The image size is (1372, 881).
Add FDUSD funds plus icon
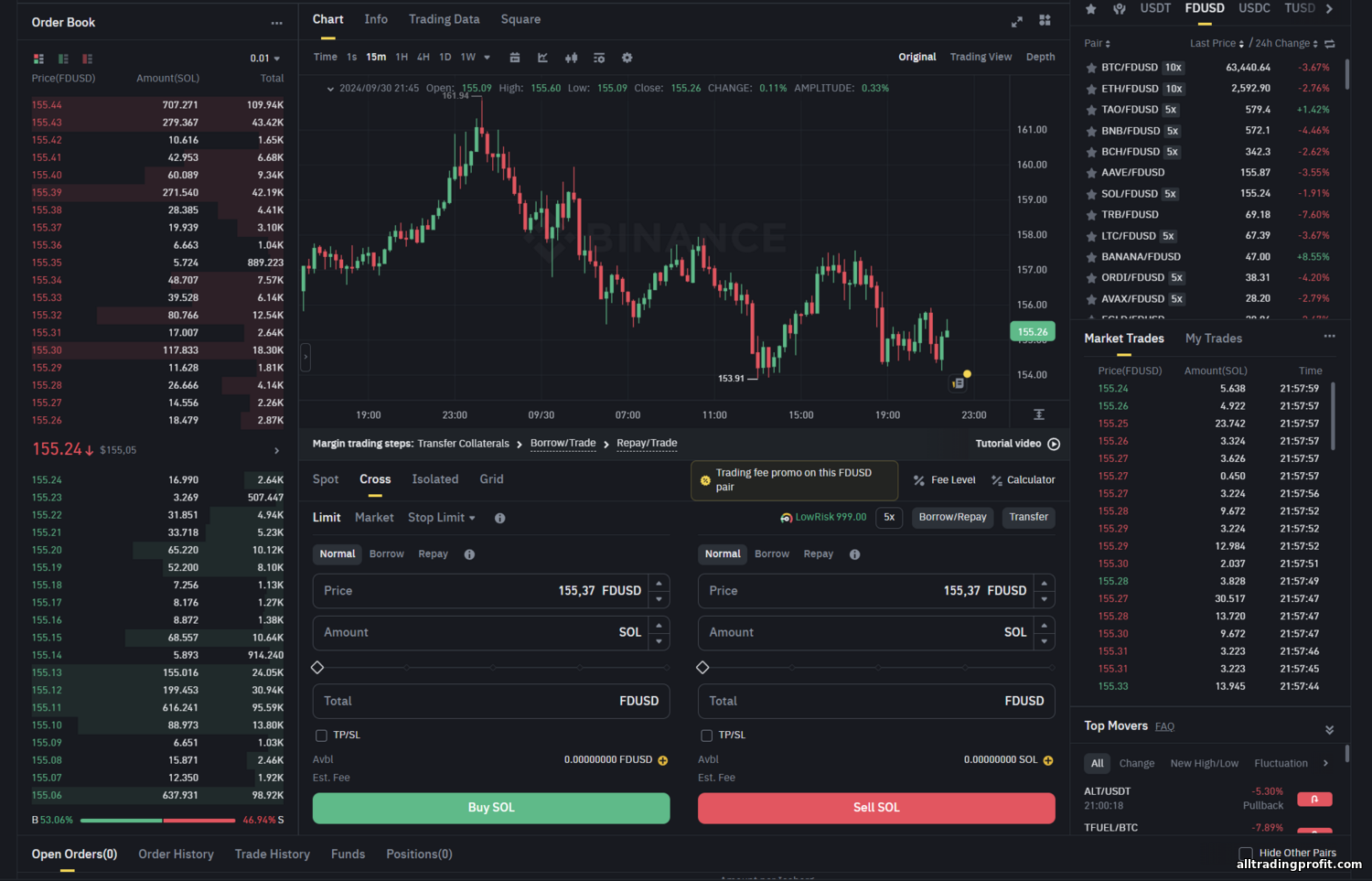(x=663, y=760)
